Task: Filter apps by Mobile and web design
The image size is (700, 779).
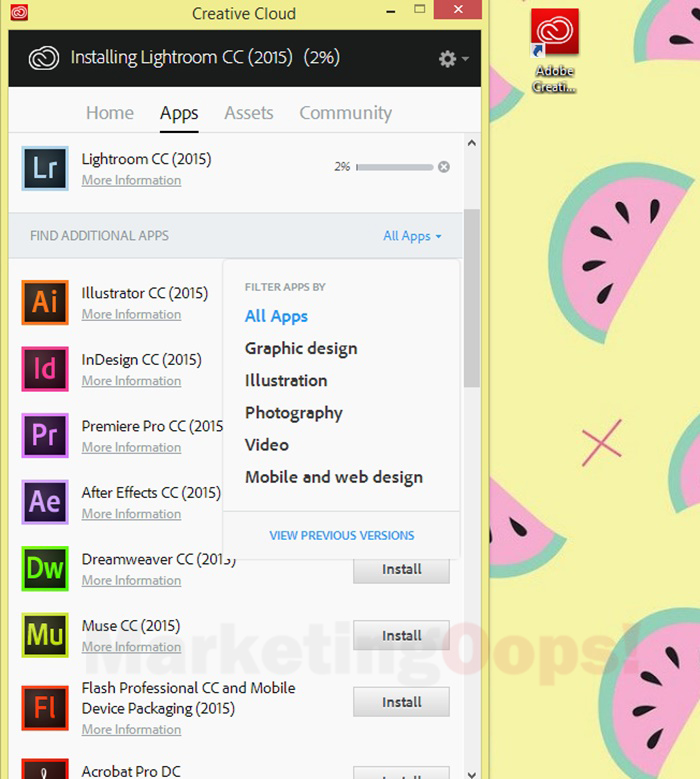Action: [x=334, y=477]
